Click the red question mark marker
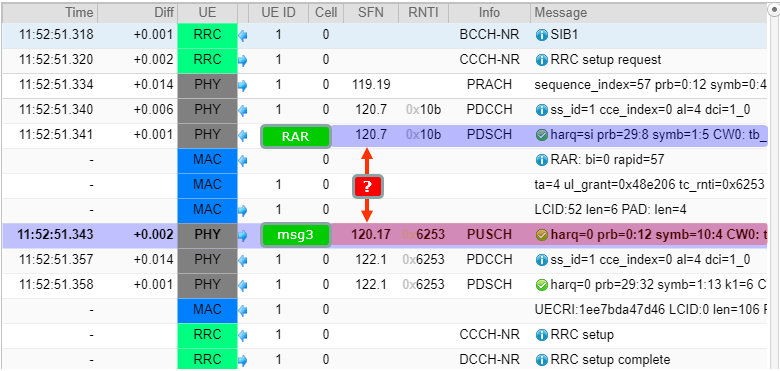The height and width of the screenshot is (371, 780). 367,186
